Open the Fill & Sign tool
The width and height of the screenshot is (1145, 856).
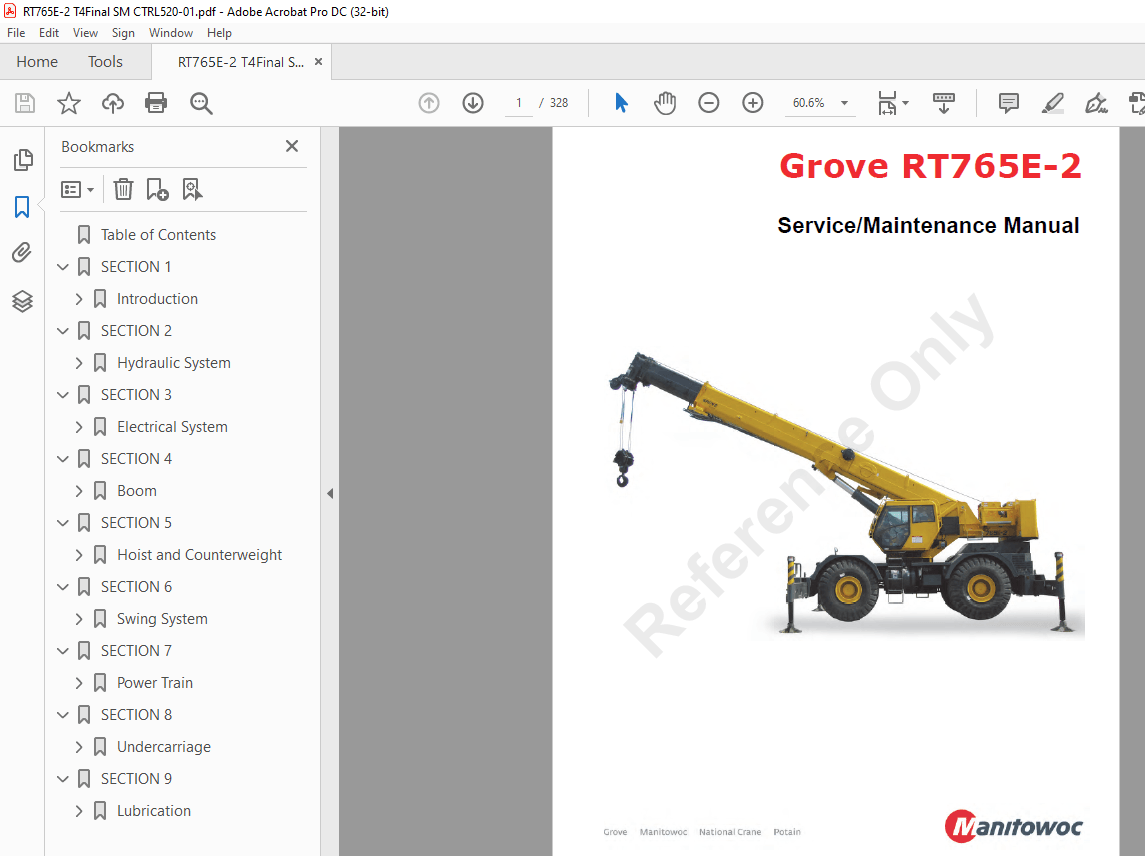[x=1096, y=102]
